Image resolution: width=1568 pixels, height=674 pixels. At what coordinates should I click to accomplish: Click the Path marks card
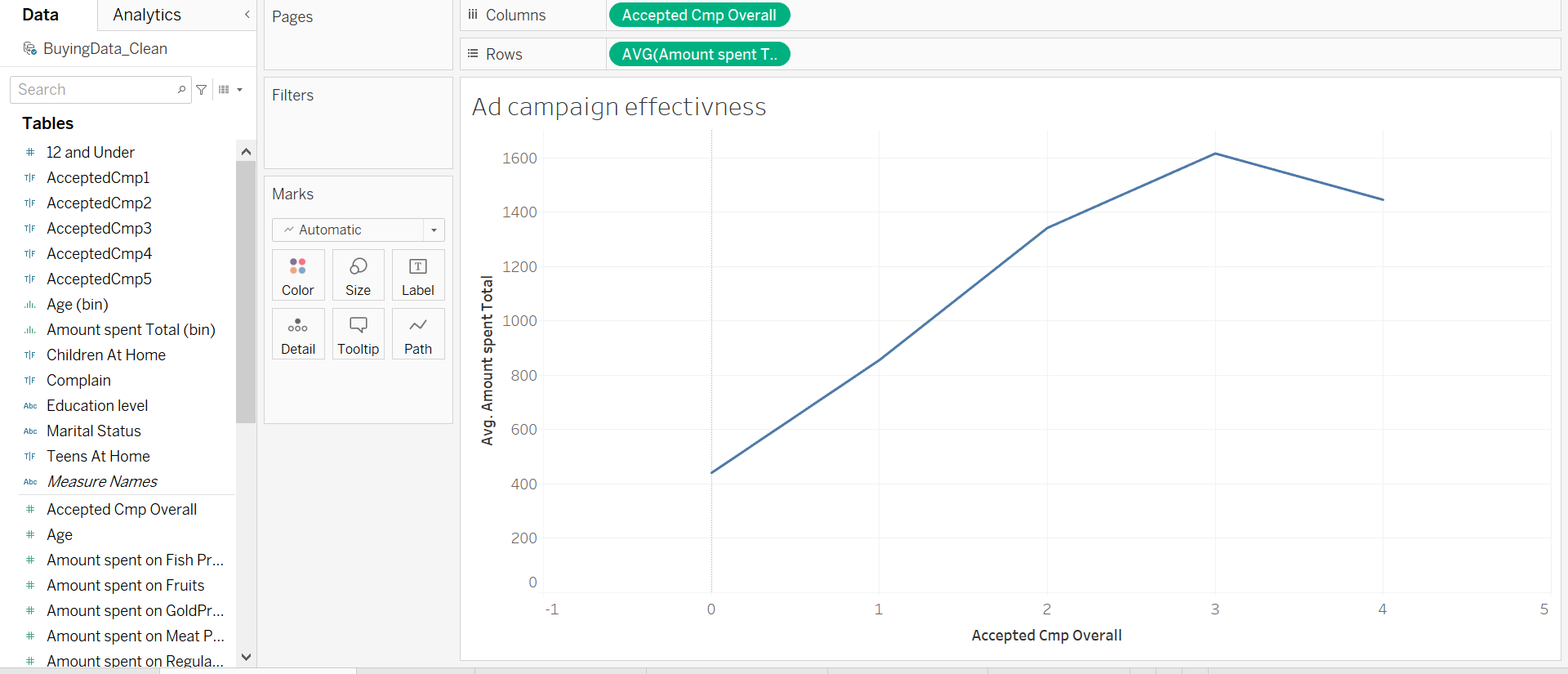point(418,334)
